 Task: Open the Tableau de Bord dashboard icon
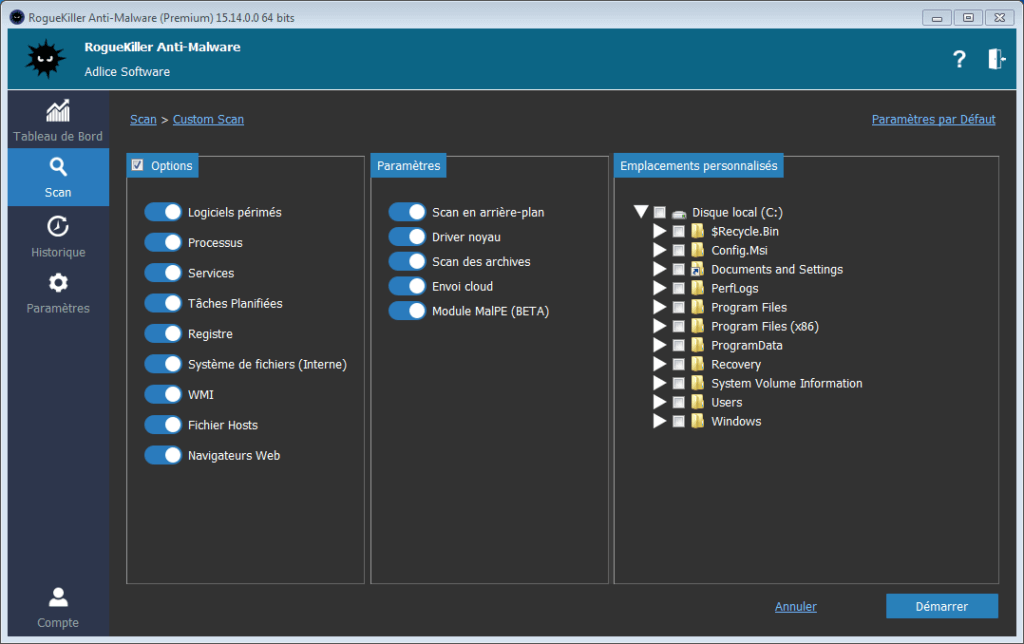click(58, 111)
